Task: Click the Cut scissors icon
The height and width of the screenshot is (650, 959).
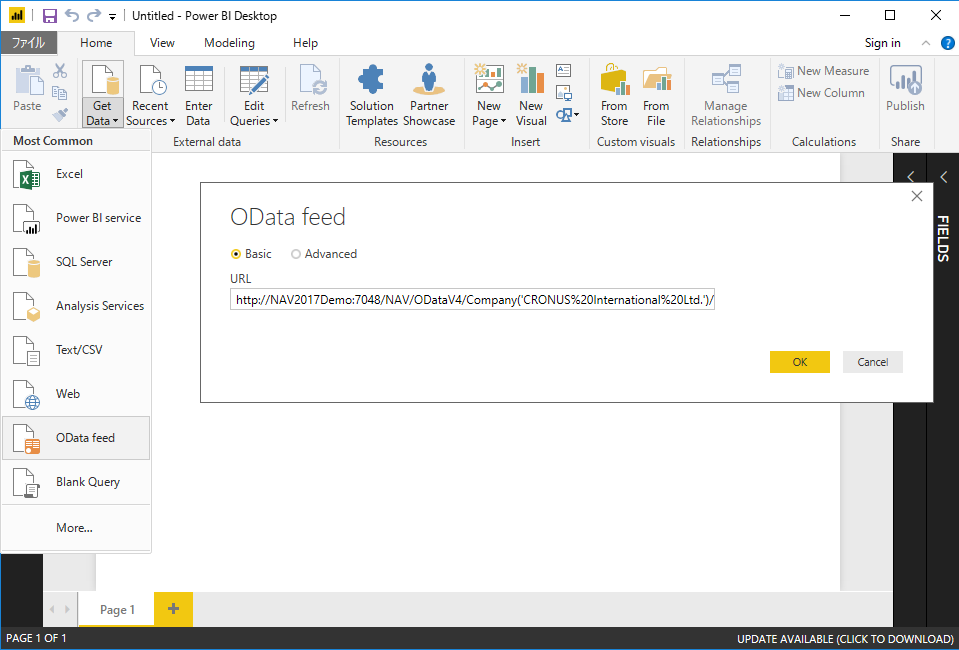Action: click(59, 71)
